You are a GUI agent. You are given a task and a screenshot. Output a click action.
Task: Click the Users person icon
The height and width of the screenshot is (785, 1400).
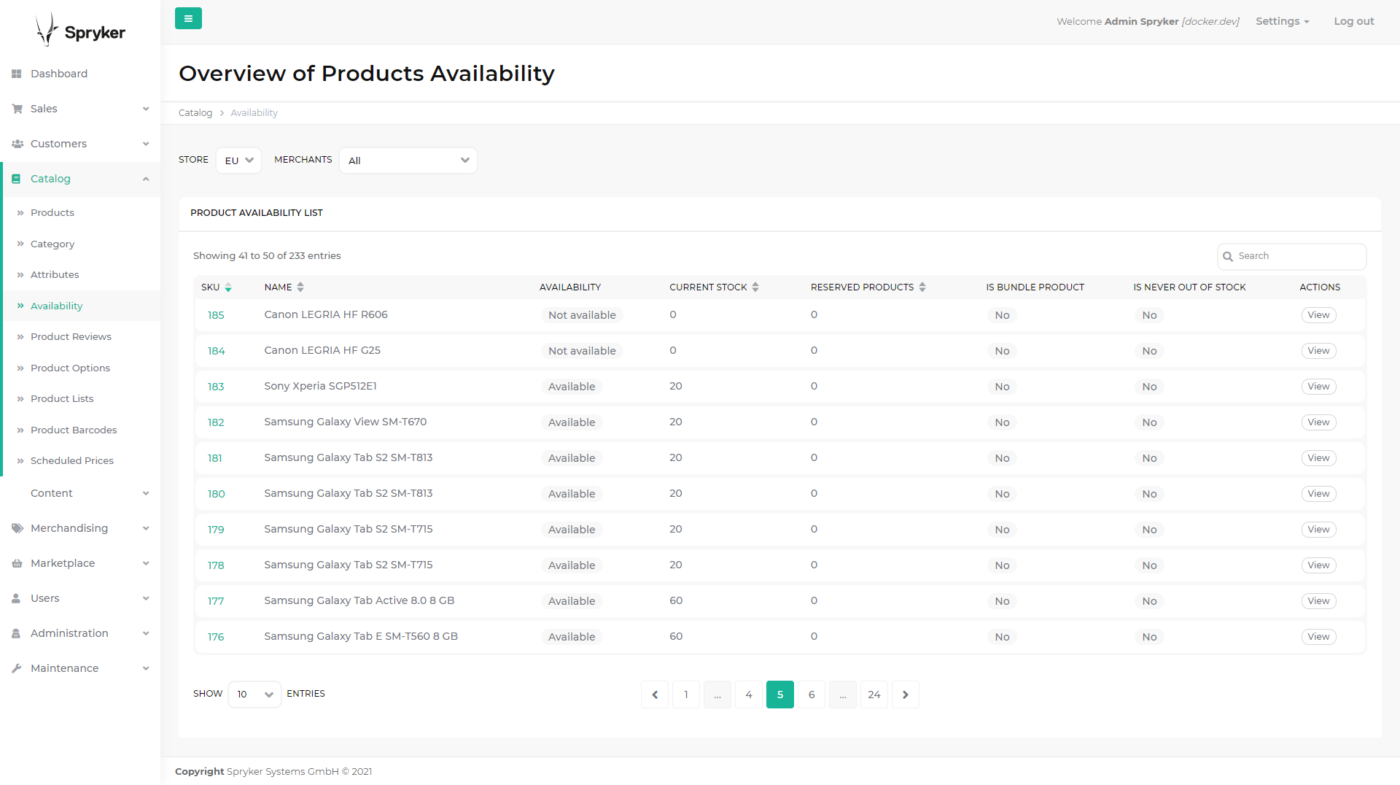(x=16, y=598)
